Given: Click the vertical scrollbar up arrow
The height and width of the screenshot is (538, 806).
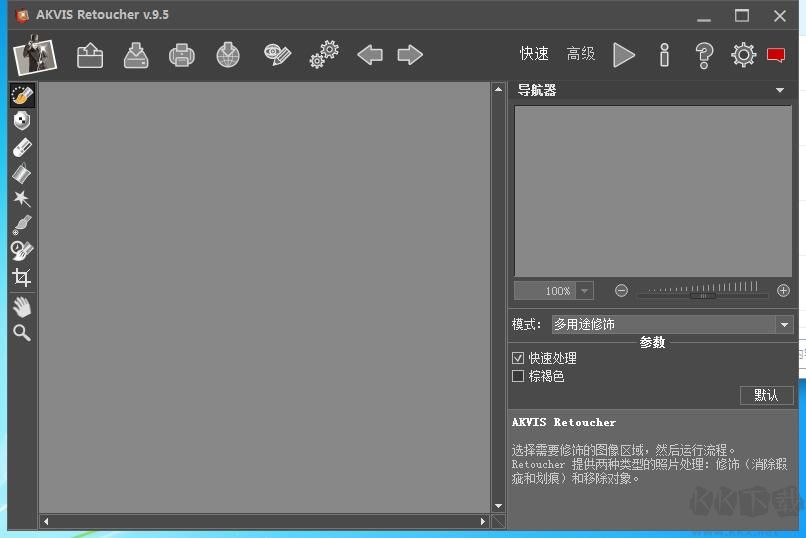Looking at the screenshot, I should click(498, 89).
